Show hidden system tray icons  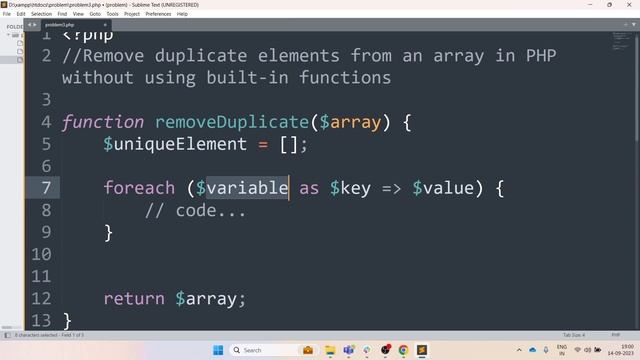pos(519,350)
